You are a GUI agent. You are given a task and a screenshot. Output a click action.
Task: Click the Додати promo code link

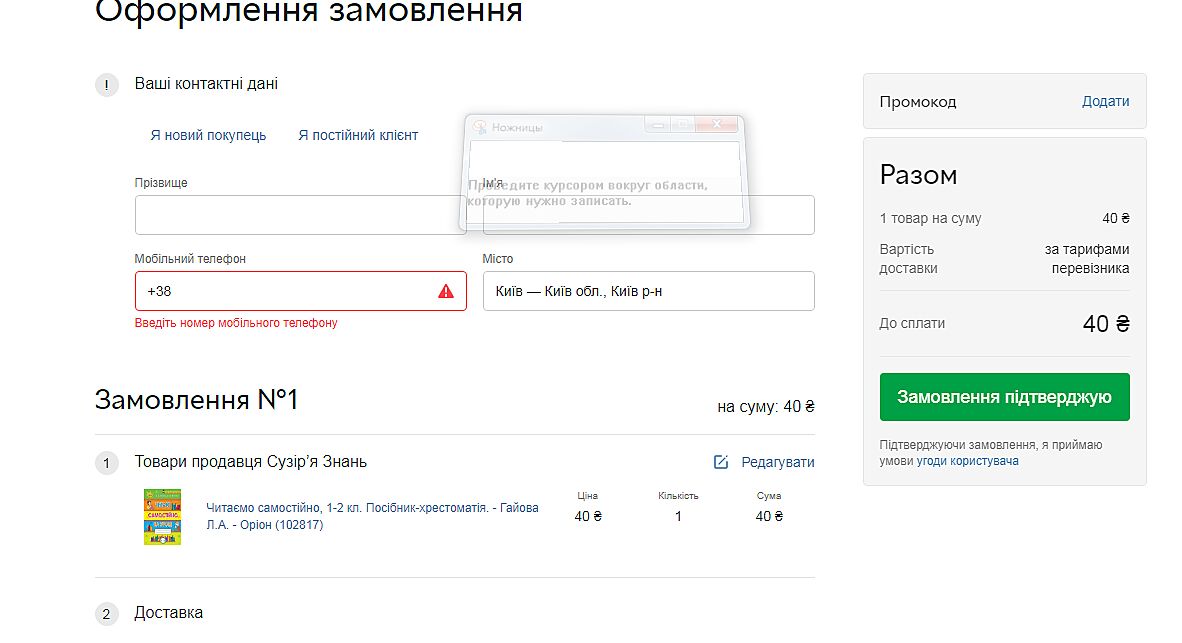tap(1105, 101)
